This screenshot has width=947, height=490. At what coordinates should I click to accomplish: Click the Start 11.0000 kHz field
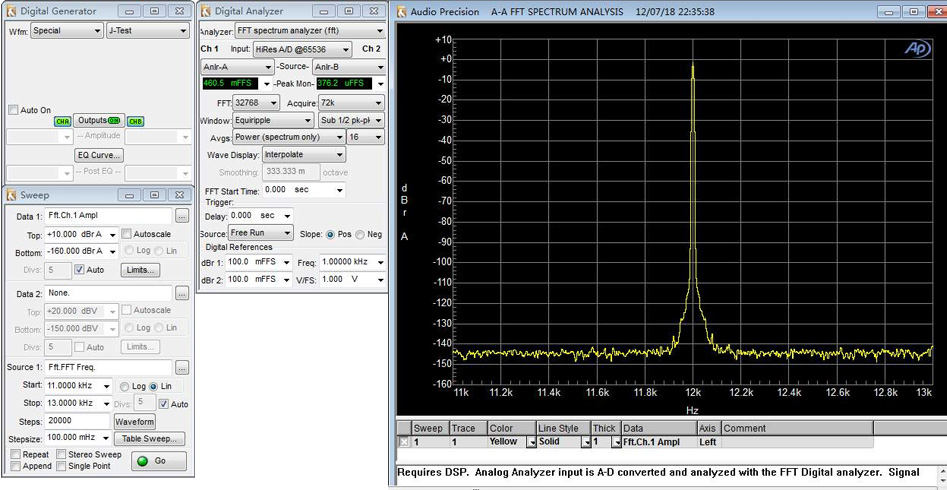tap(78, 385)
